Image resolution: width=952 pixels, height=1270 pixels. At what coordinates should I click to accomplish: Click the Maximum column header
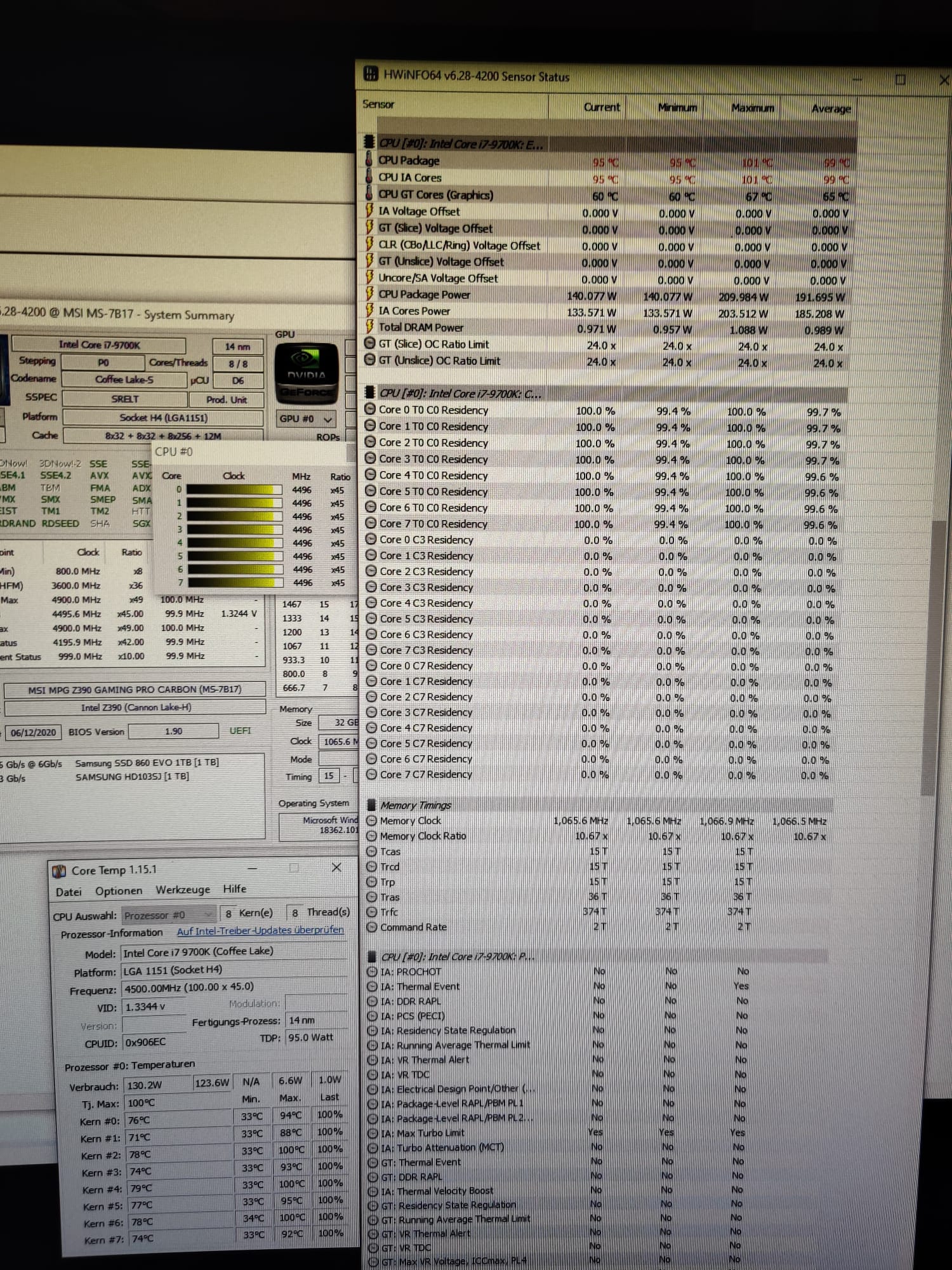[x=753, y=108]
